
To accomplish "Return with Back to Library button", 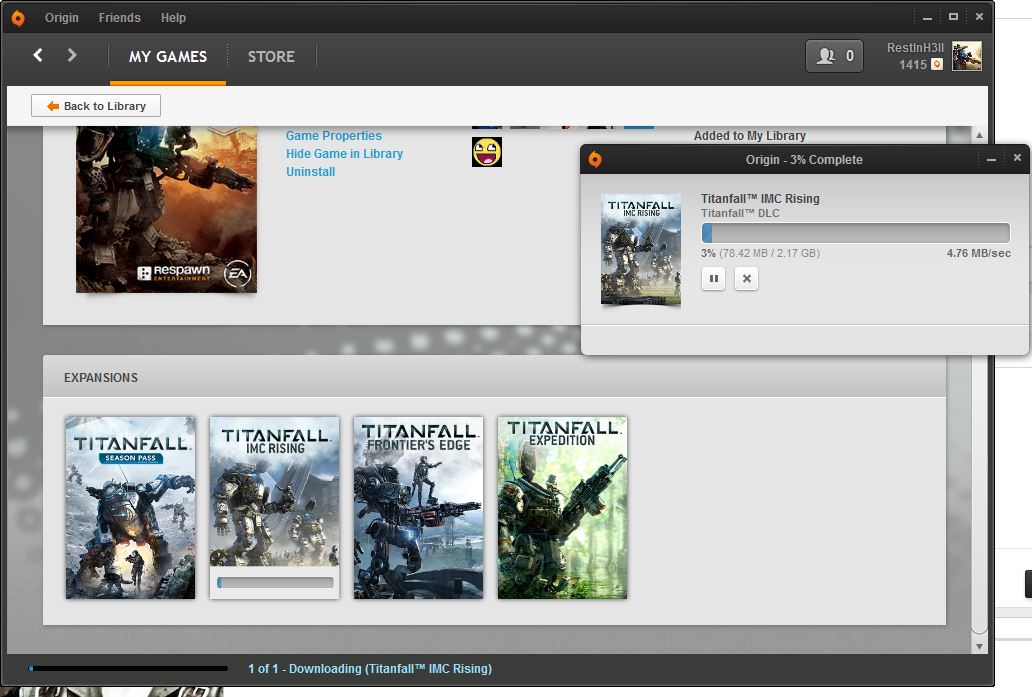I will 96,106.
